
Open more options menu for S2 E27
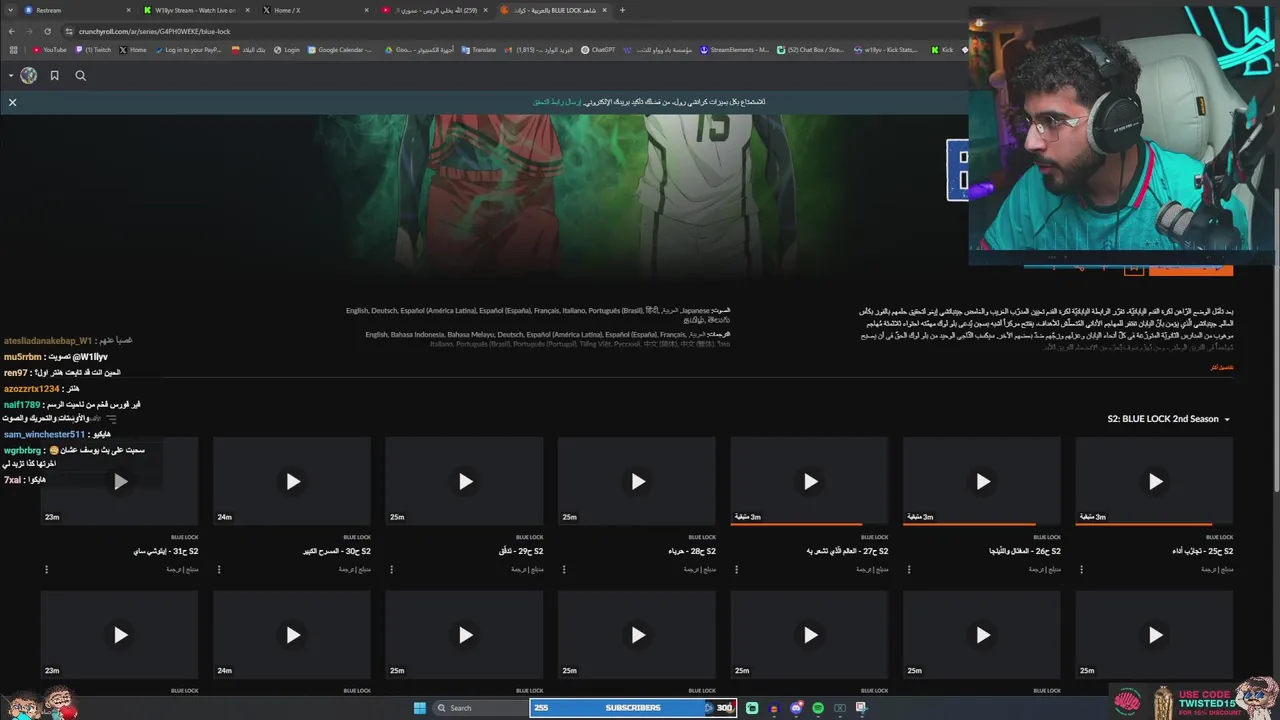[x=736, y=569]
